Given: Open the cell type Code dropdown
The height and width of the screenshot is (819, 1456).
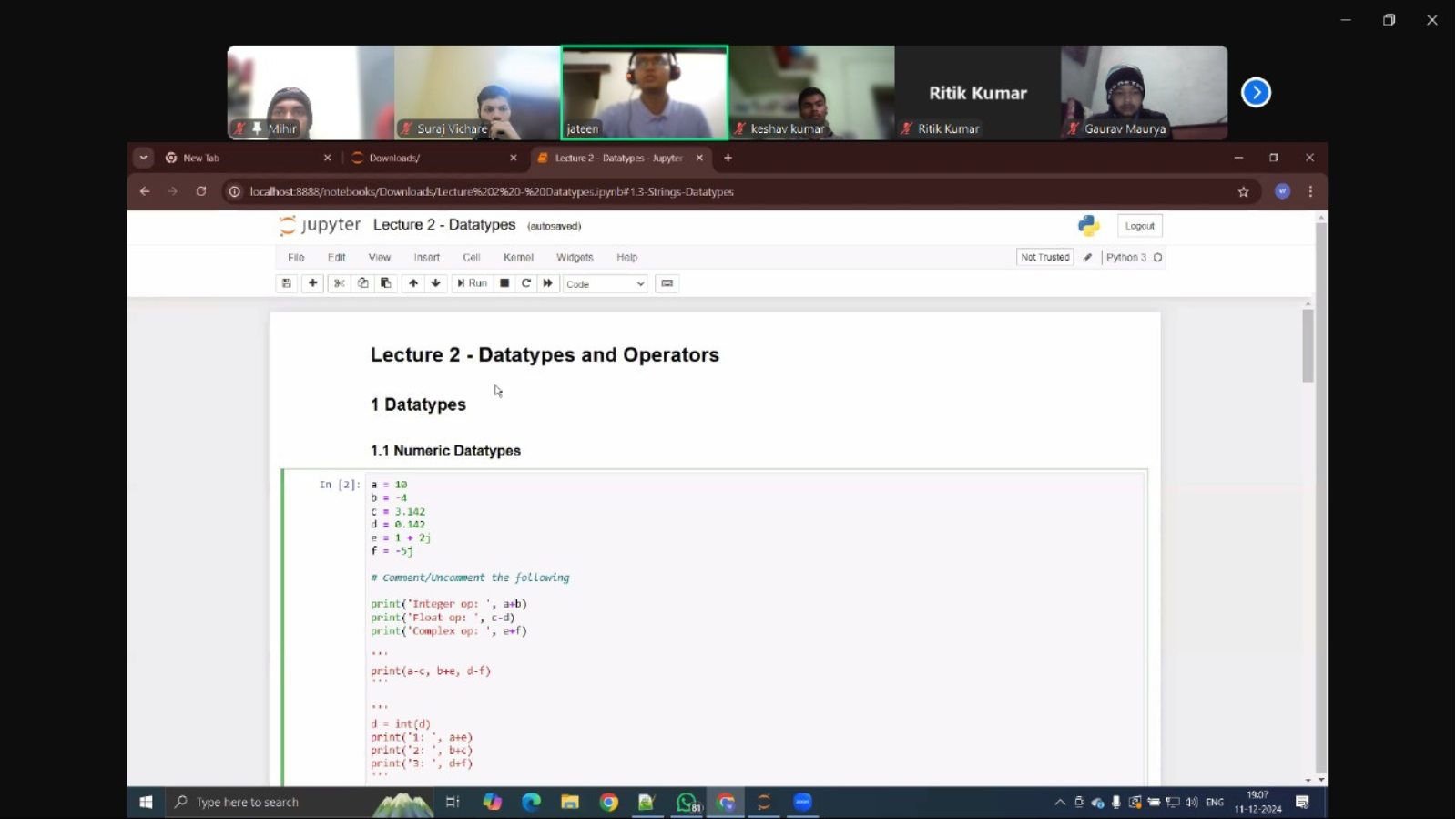Looking at the screenshot, I should pos(606,284).
